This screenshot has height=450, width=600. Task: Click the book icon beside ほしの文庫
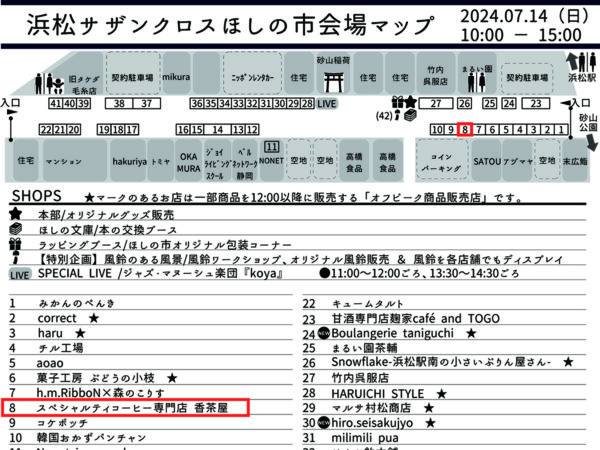[x=16, y=229]
